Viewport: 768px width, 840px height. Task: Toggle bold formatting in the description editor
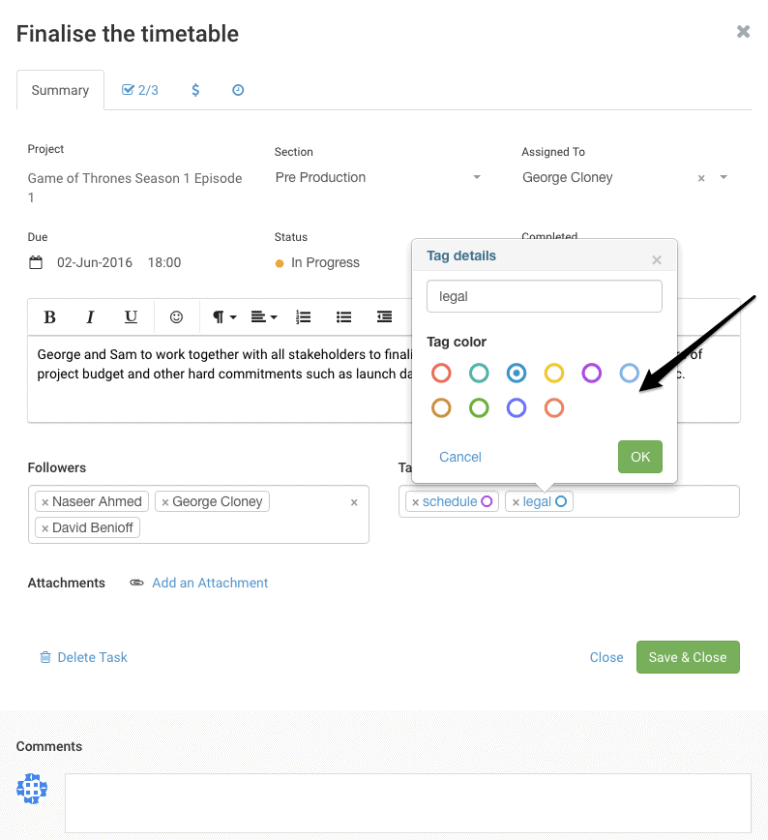tap(49, 317)
